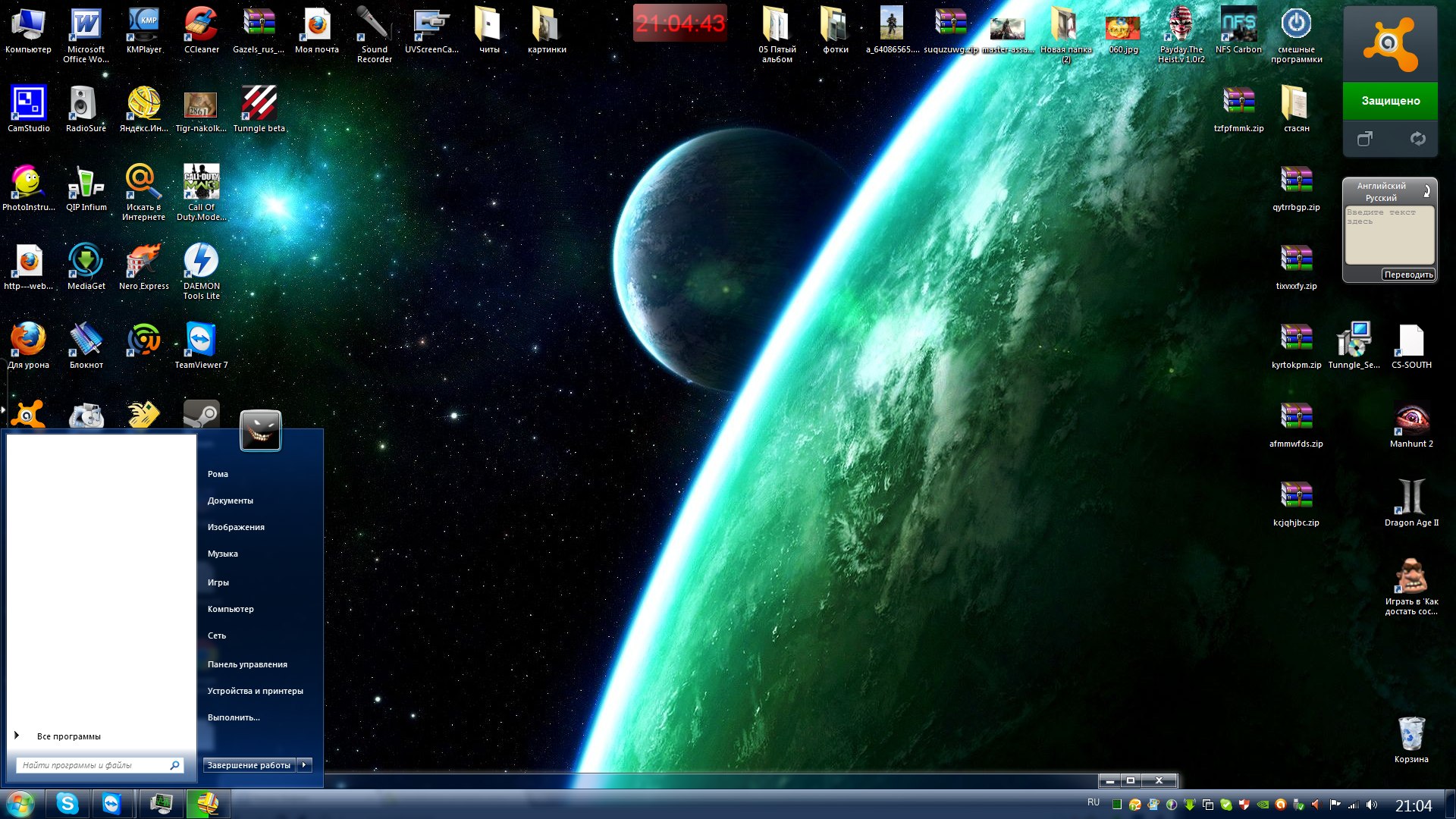Click the Переводить button in translator gadget
Viewport: 1456px width, 819px height.
[1408, 275]
